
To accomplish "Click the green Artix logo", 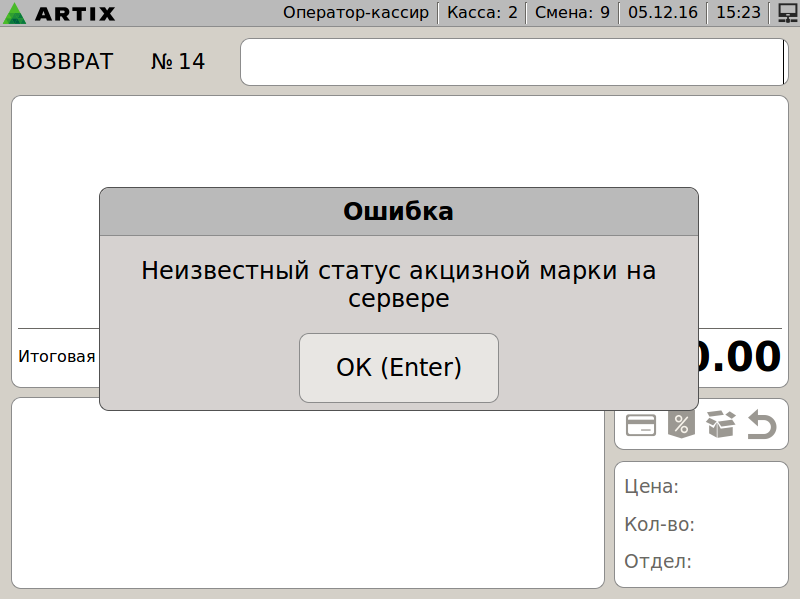I will tap(17, 13).
